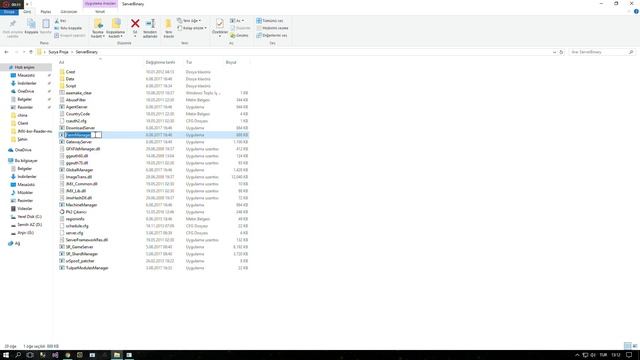This screenshot has height=360, width=640.
Task: Switch to the Giriş ribbon tab
Action: (27, 12)
